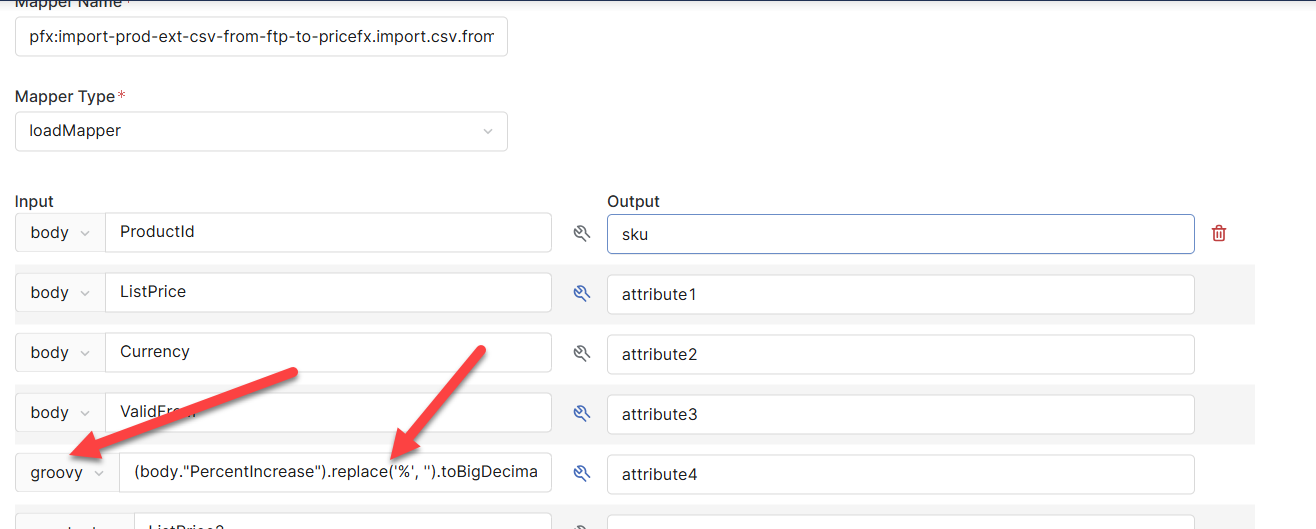Click the groovy PercentIncrease expression field

click(x=335, y=474)
